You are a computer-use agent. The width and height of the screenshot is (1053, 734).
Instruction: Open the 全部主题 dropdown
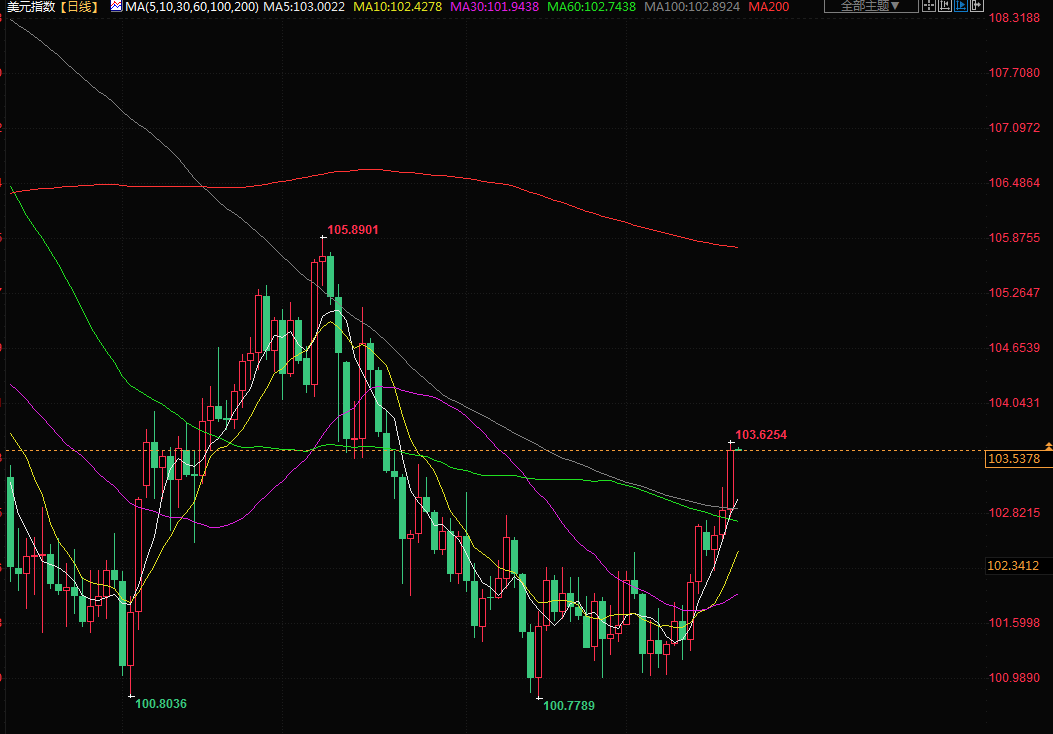pos(866,6)
